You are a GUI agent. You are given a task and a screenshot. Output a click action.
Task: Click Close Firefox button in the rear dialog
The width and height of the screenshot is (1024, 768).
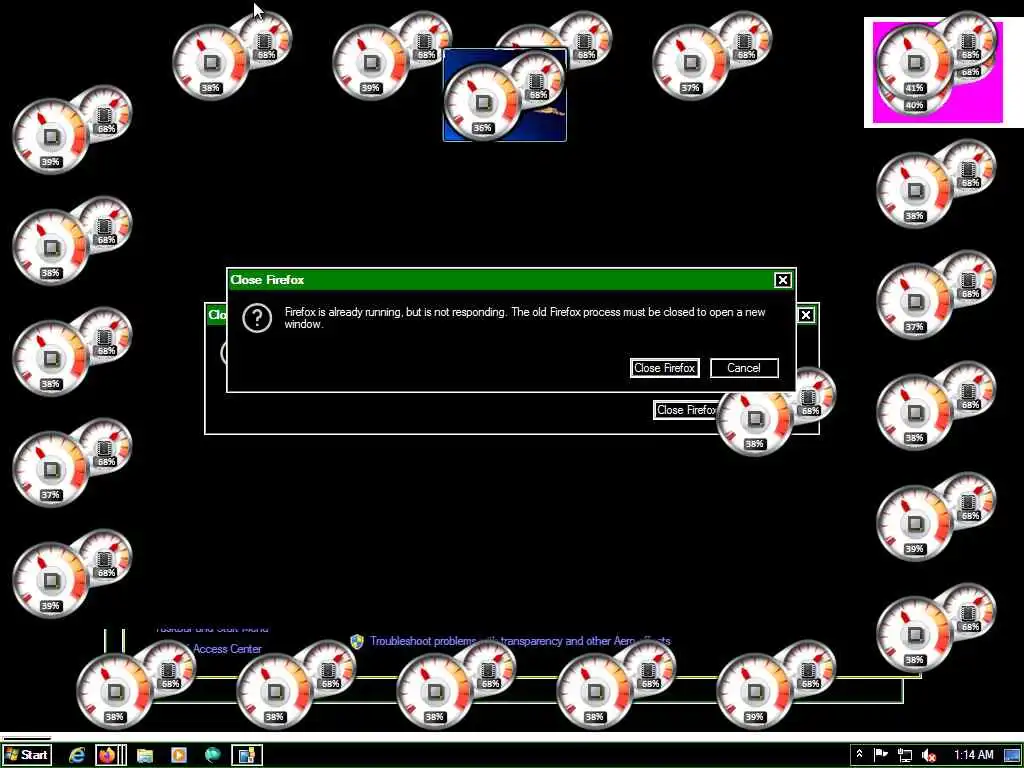[x=686, y=410]
